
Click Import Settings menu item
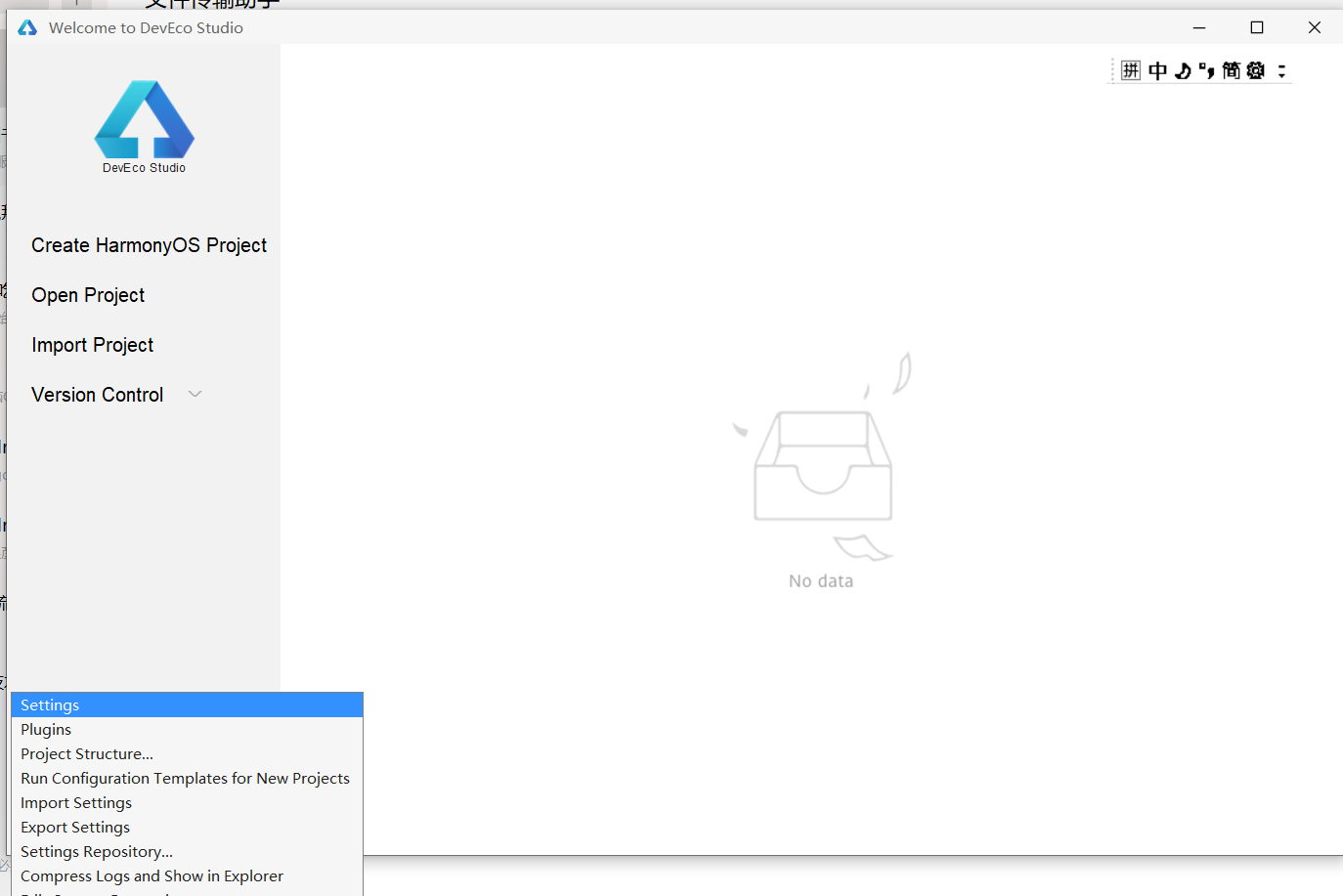76,802
